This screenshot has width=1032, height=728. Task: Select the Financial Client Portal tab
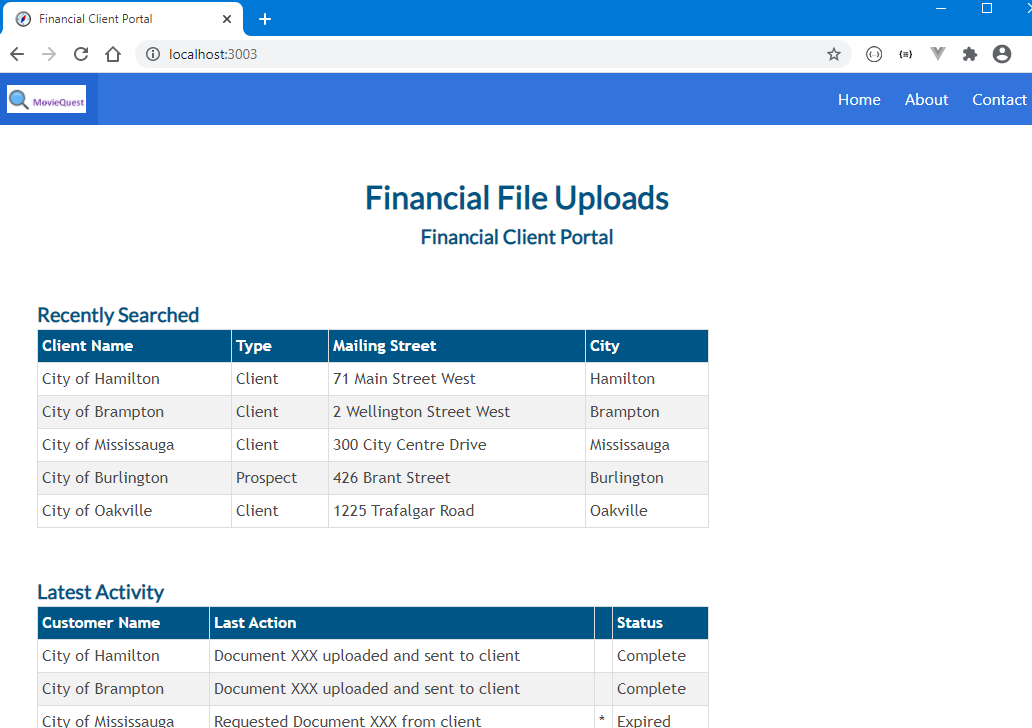tap(120, 18)
